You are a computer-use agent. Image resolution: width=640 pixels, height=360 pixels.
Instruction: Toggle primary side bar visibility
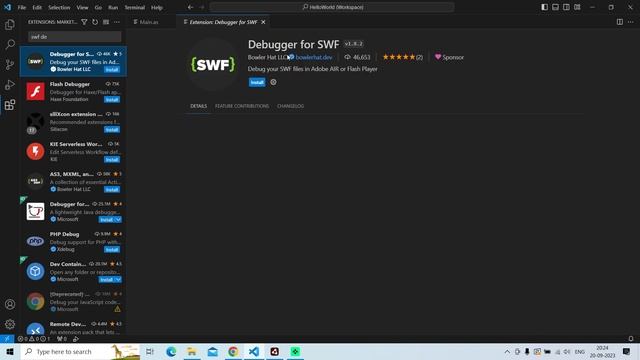point(544,7)
